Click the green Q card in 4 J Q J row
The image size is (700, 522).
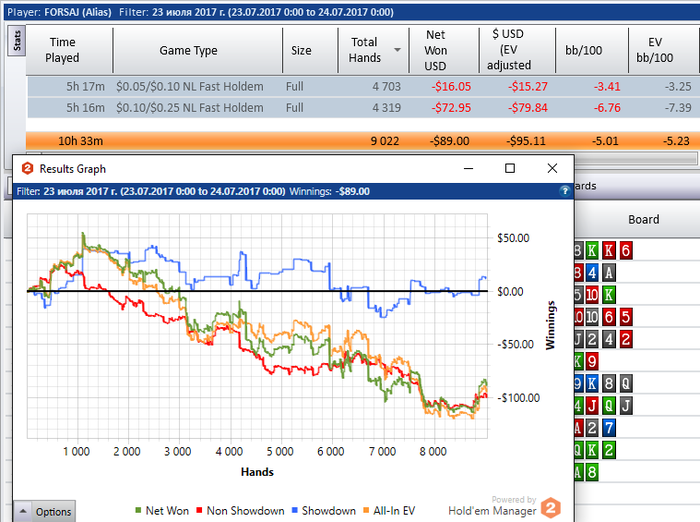point(609,406)
